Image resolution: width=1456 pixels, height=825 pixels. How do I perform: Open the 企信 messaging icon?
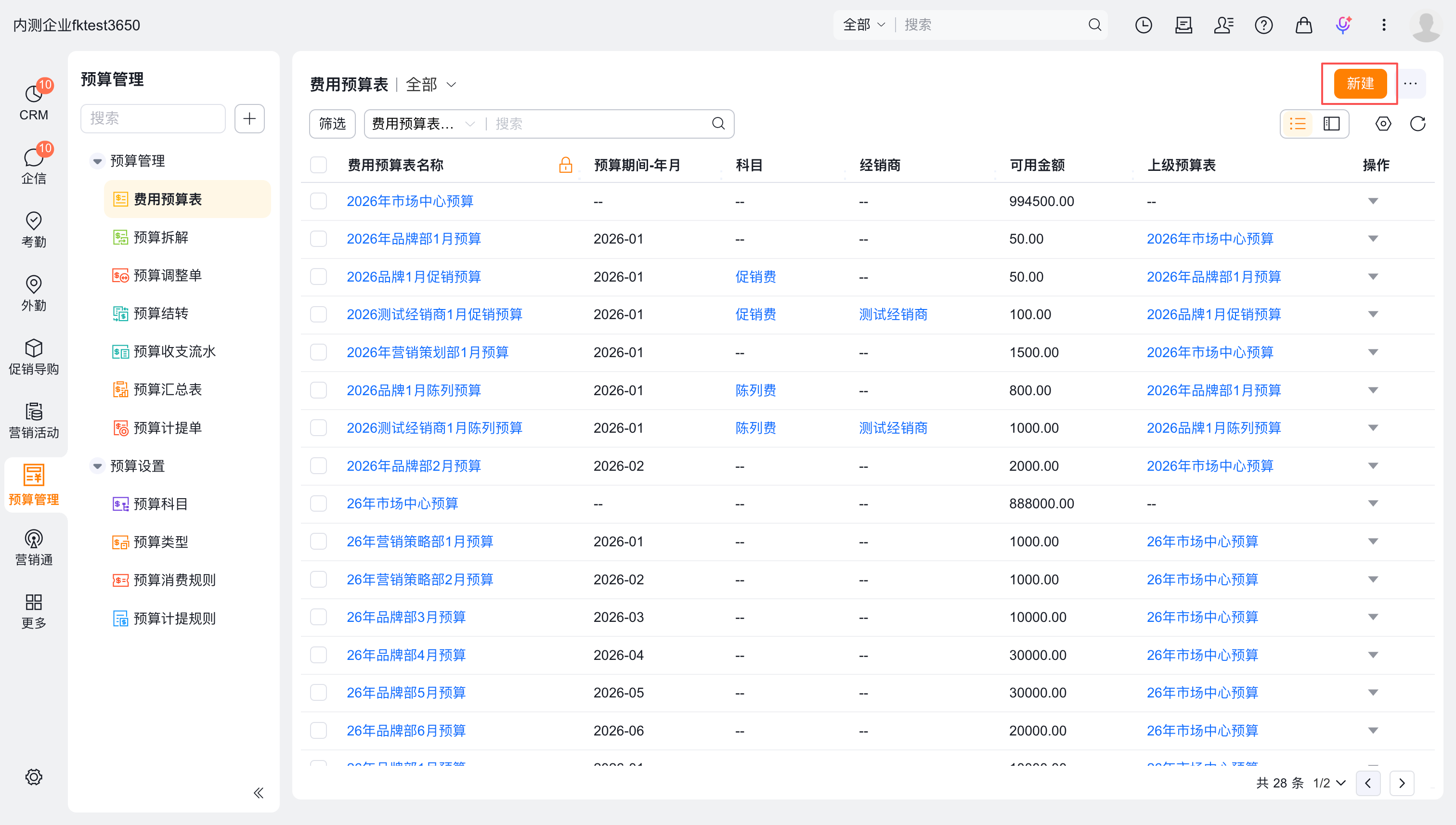click(x=33, y=166)
